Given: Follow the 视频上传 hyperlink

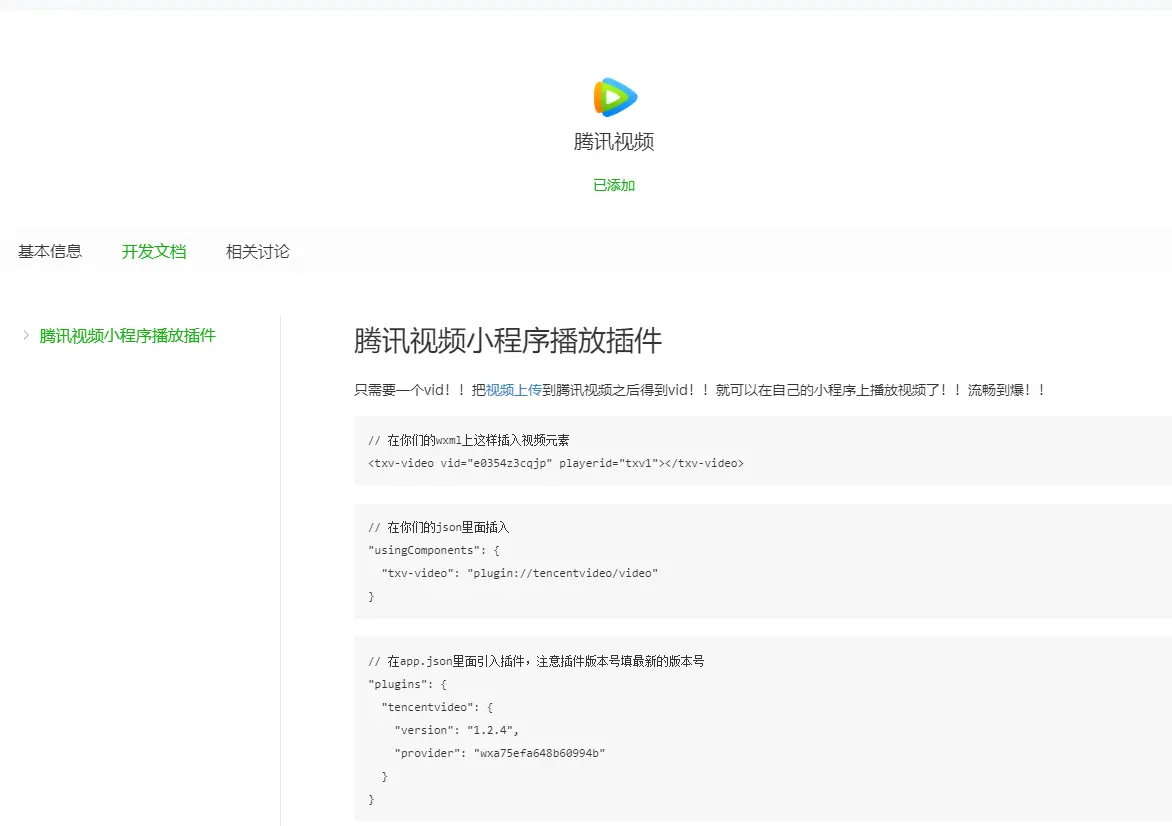Looking at the screenshot, I should pos(513,390).
